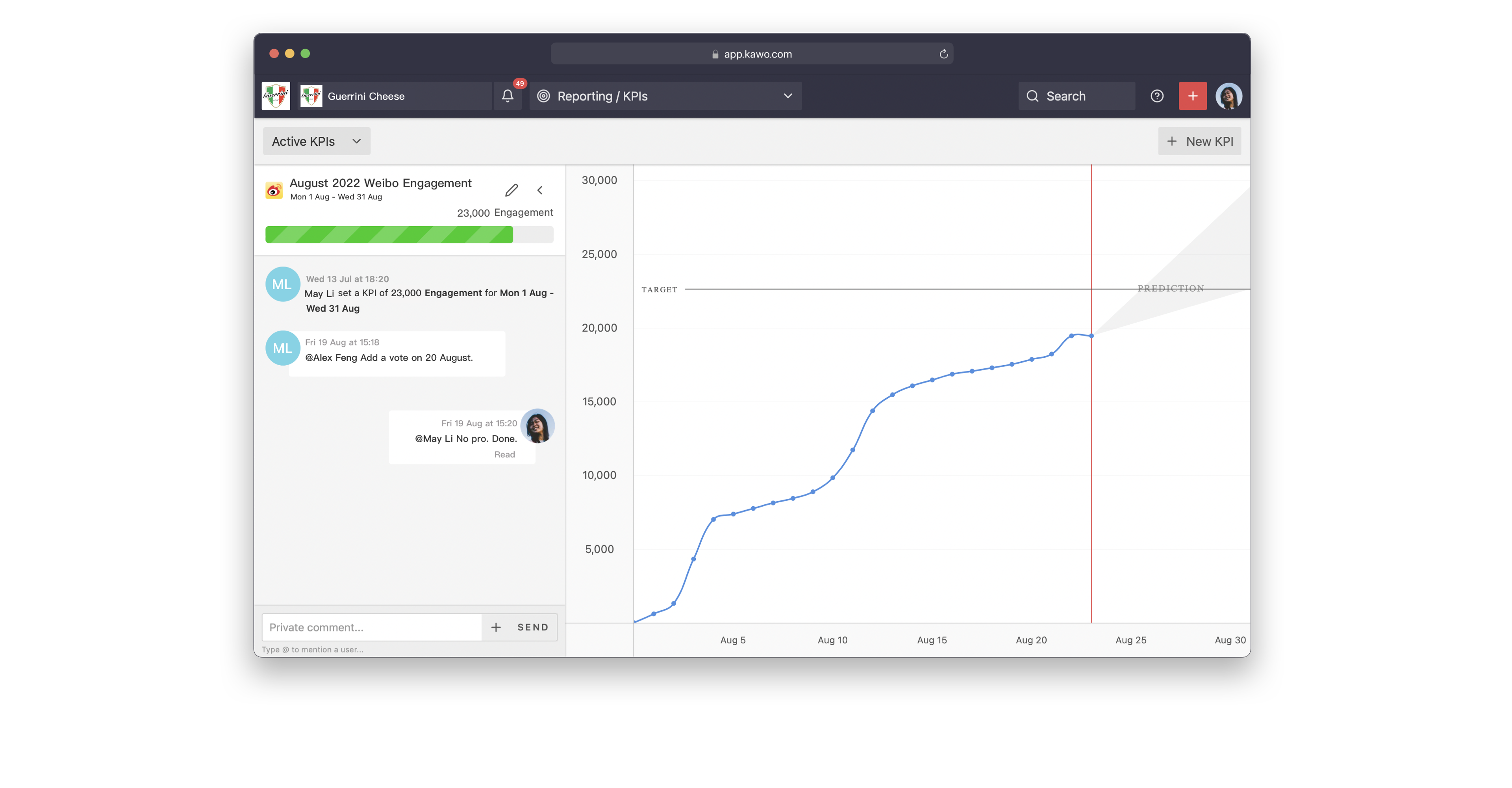Click inside the private comment field
The width and height of the screenshot is (1512, 788).
pos(371,626)
